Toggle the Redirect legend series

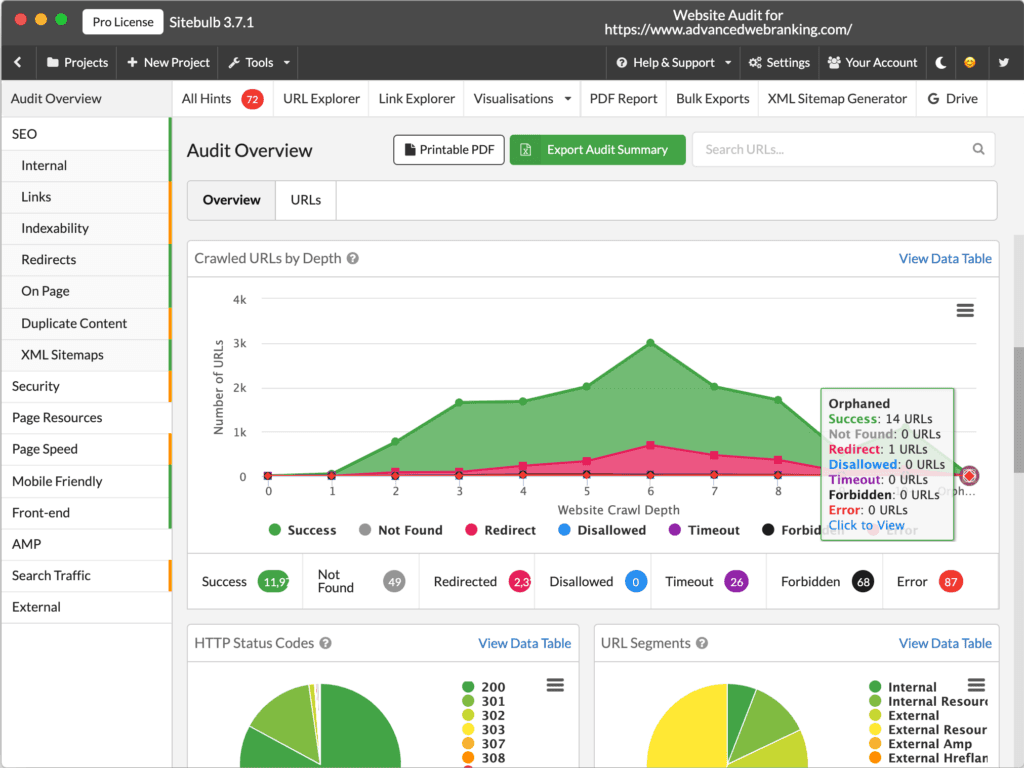500,530
